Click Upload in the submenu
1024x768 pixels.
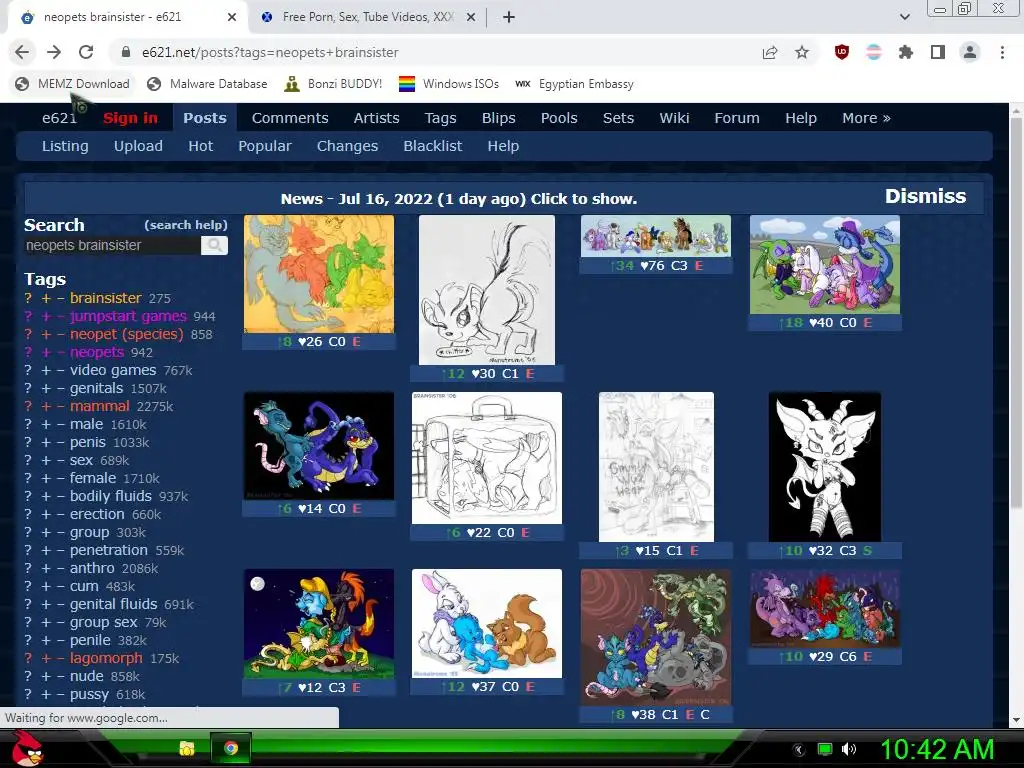pos(138,146)
